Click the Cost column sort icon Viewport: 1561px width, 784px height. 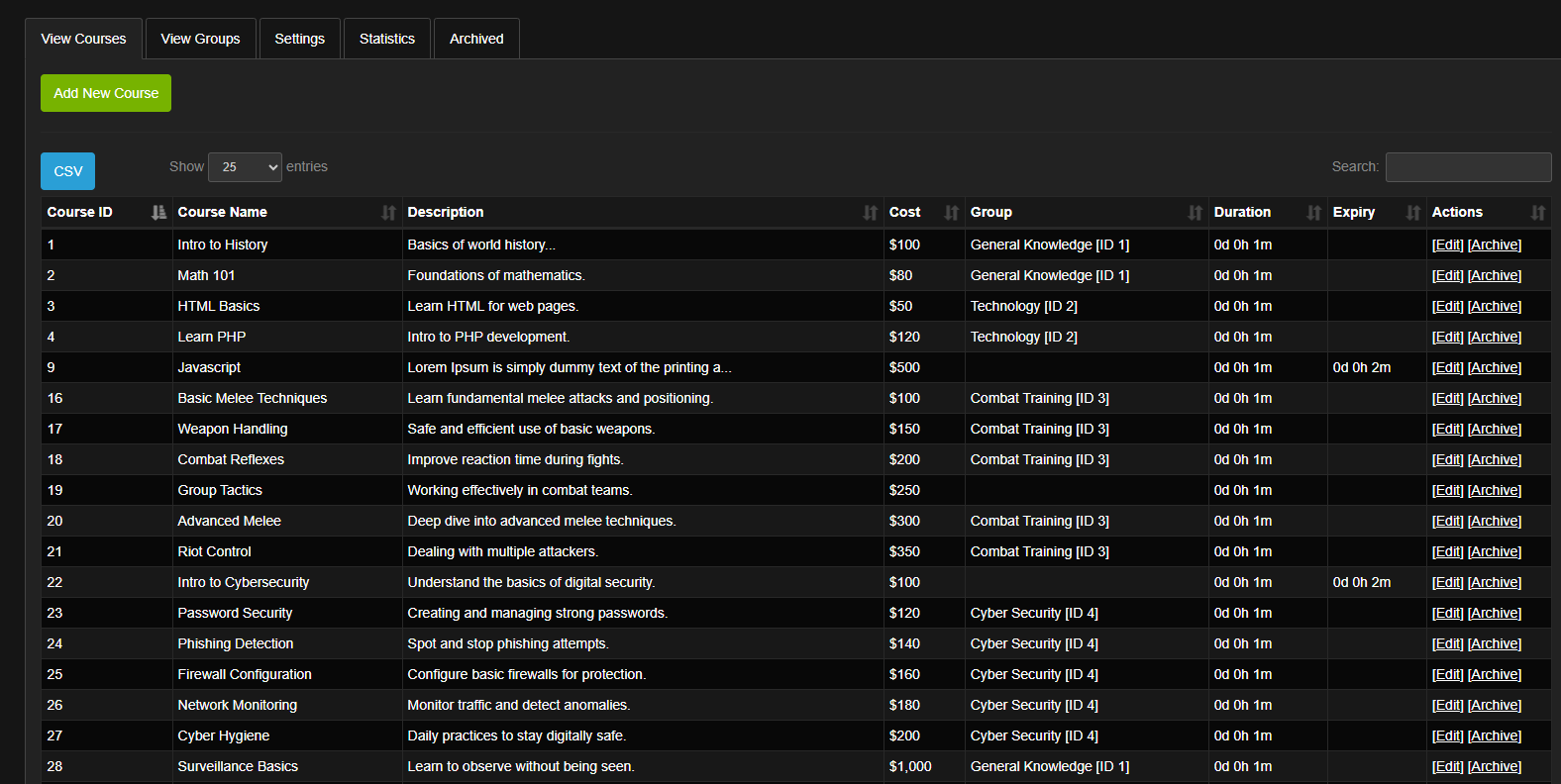(951, 212)
